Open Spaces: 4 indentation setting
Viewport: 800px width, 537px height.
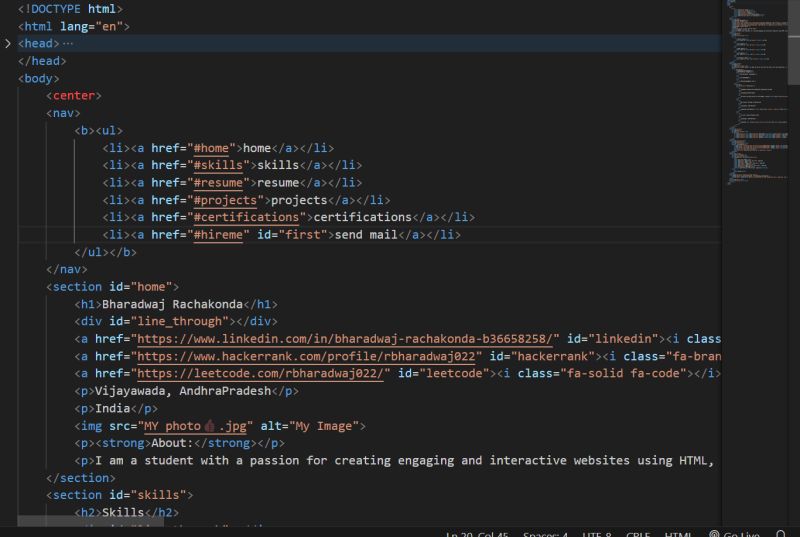click(545, 534)
